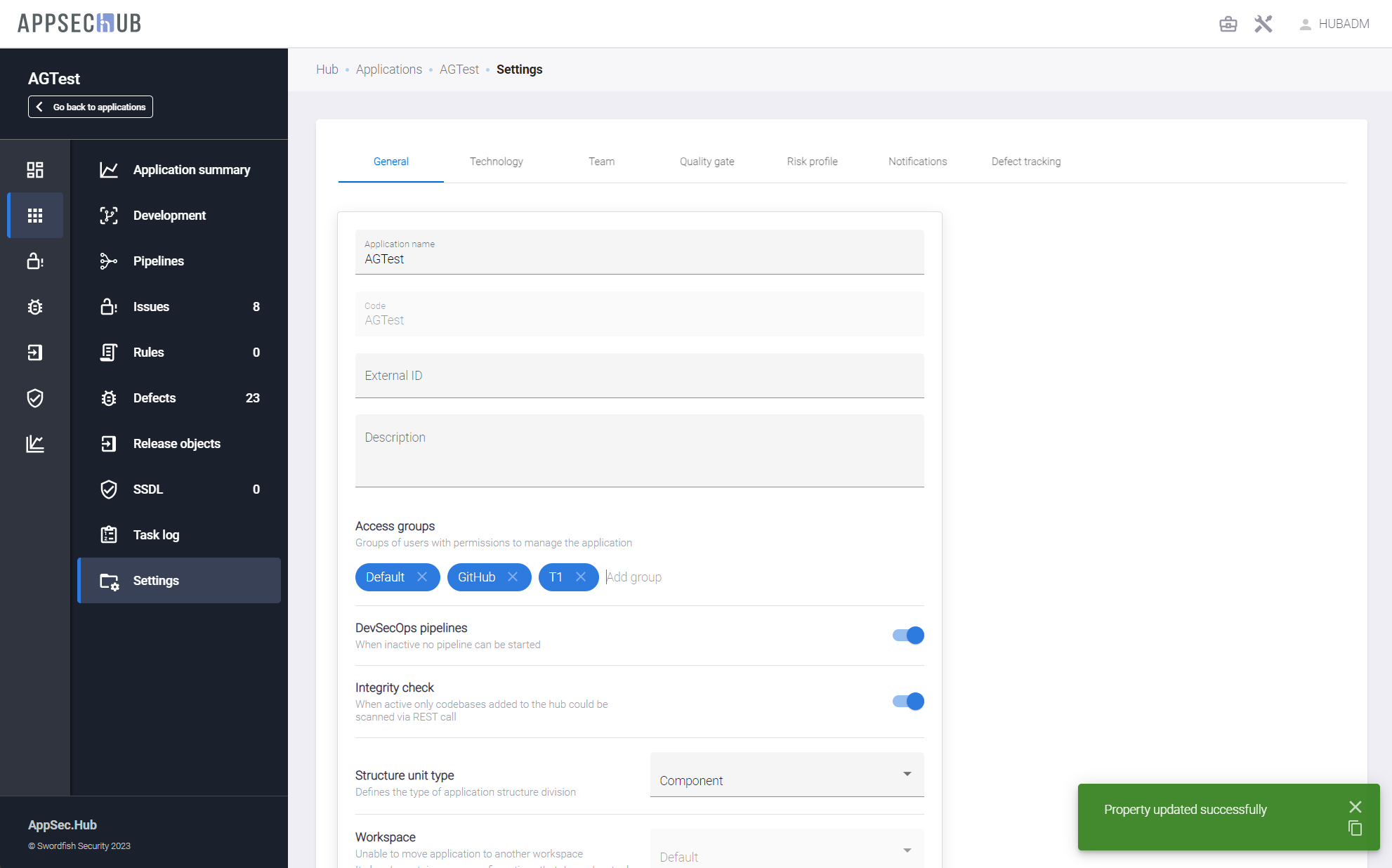The height and width of the screenshot is (868, 1392).
Task: Remove the T1 access group chip
Action: 581,577
